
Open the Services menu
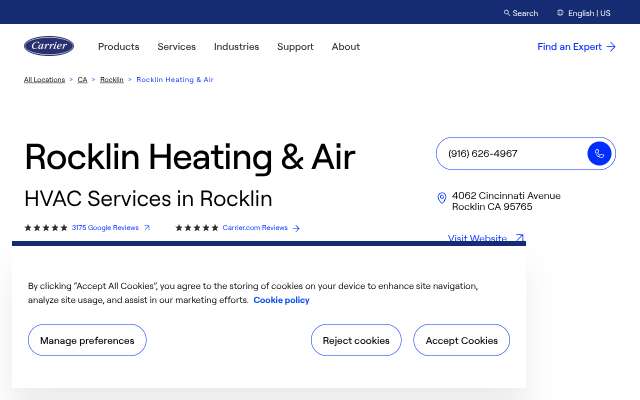point(177,47)
